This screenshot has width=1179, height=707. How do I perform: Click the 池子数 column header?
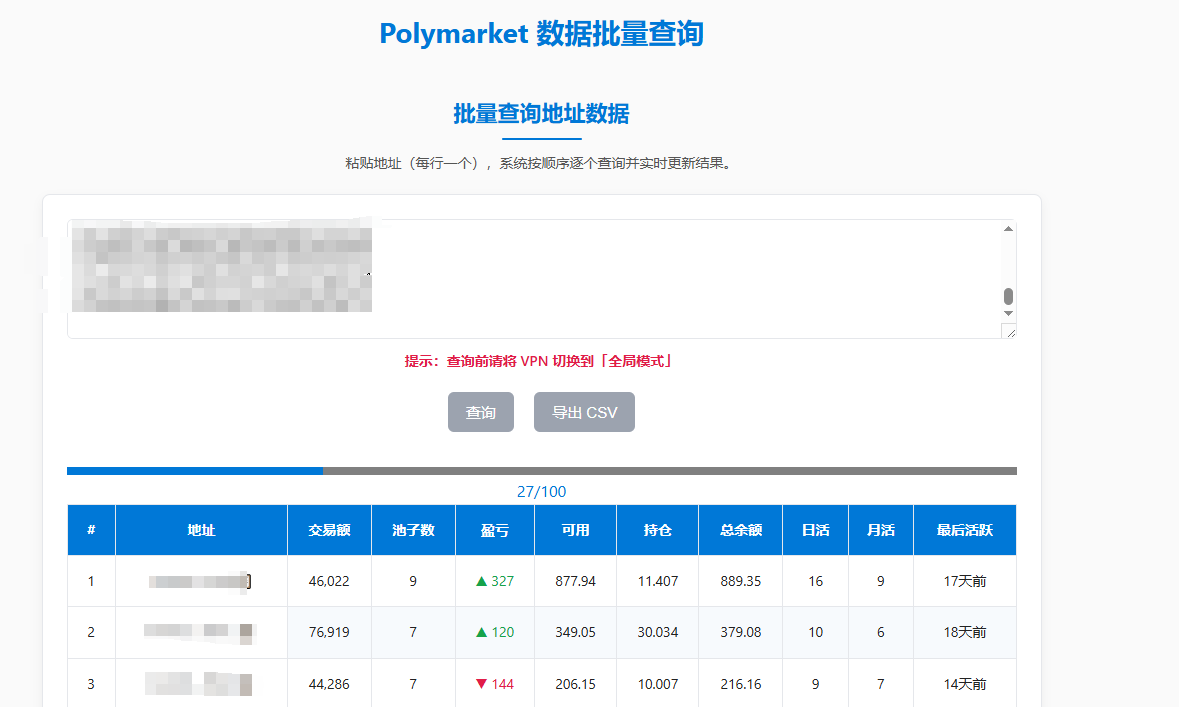(413, 530)
